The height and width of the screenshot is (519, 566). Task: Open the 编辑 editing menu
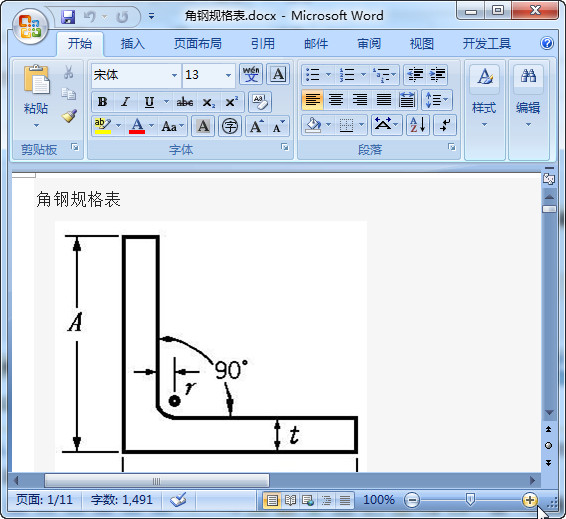(528, 97)
